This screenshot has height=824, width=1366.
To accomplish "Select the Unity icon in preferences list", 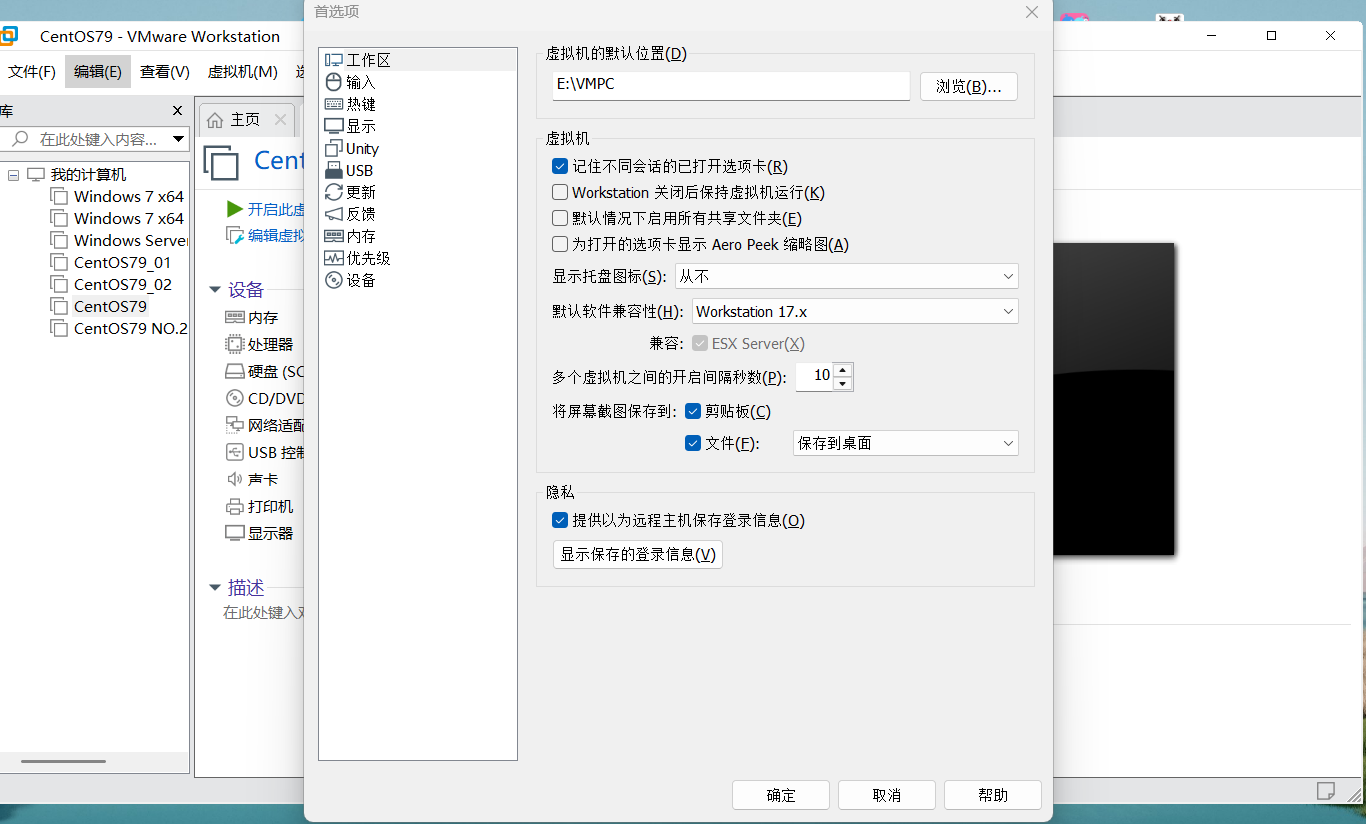I will point(334,148).
